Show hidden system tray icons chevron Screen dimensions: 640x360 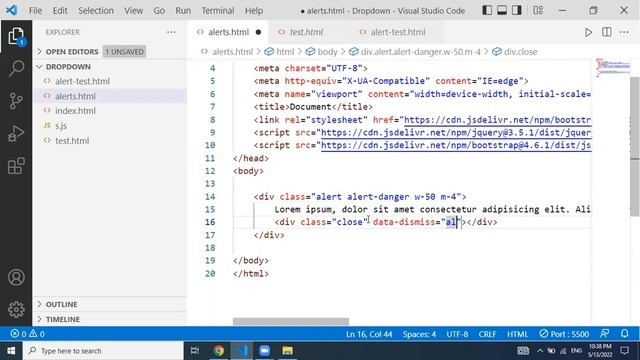click(540, 351)
